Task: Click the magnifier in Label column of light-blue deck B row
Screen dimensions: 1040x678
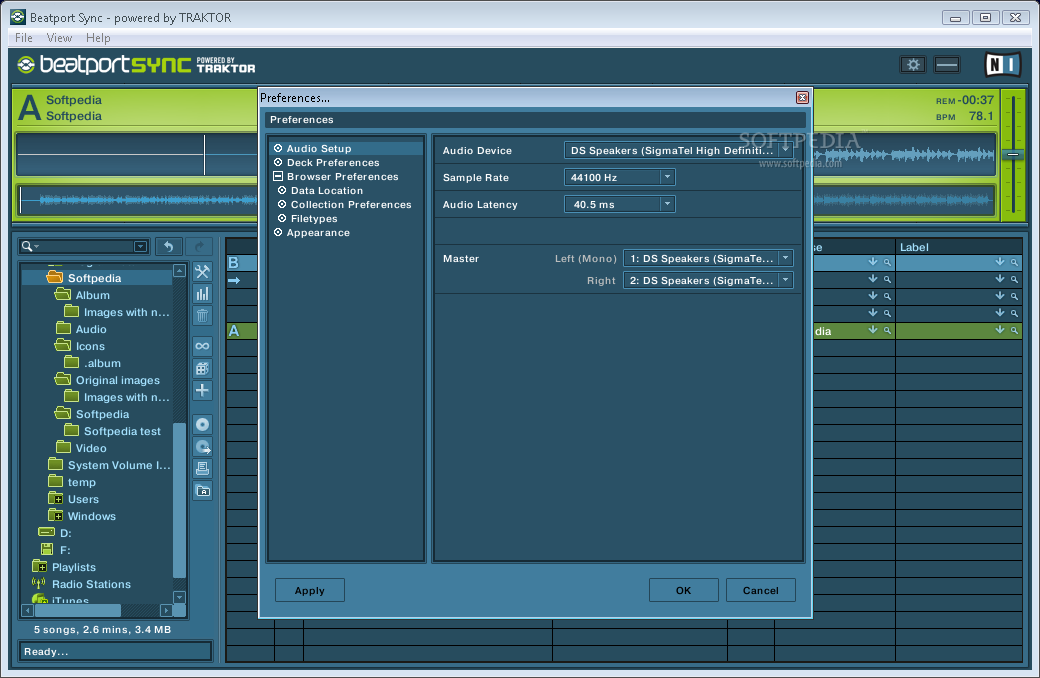Action: [x=1014, y=263]
